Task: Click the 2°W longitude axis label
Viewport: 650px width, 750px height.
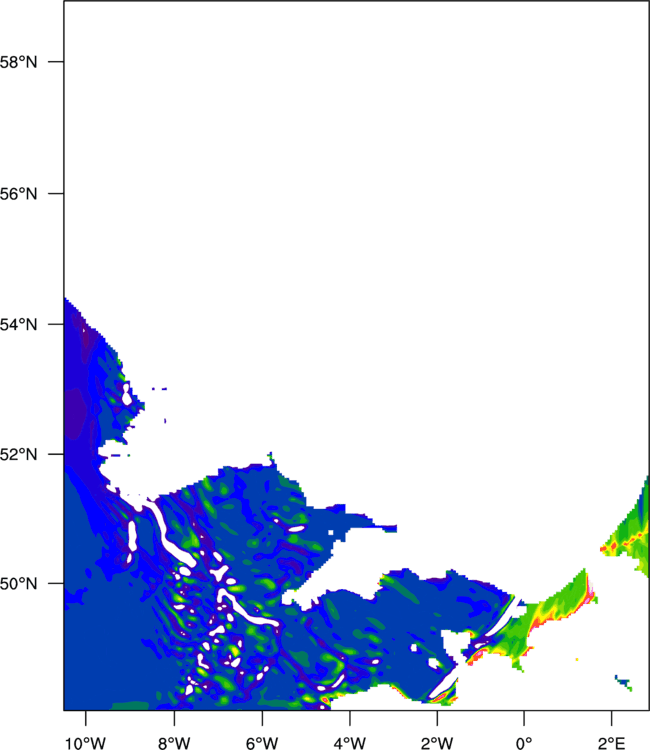Action: point(437,743)
